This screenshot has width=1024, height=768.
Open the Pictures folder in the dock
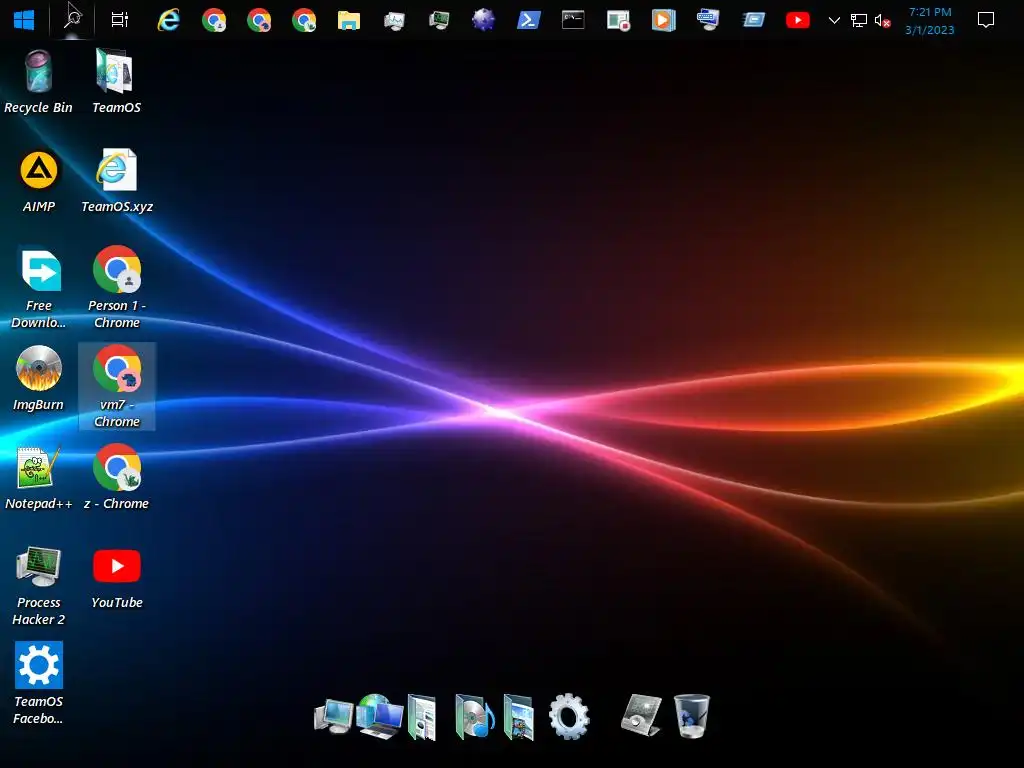click(x=519, y=717)
